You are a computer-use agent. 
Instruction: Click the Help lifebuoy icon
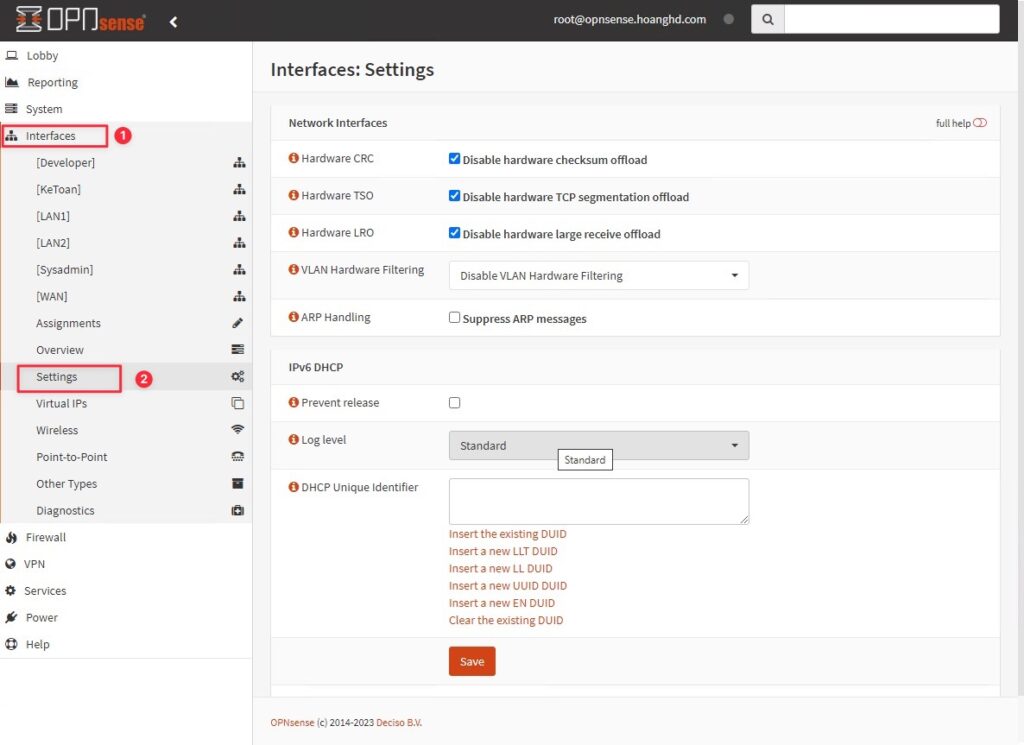11,644
